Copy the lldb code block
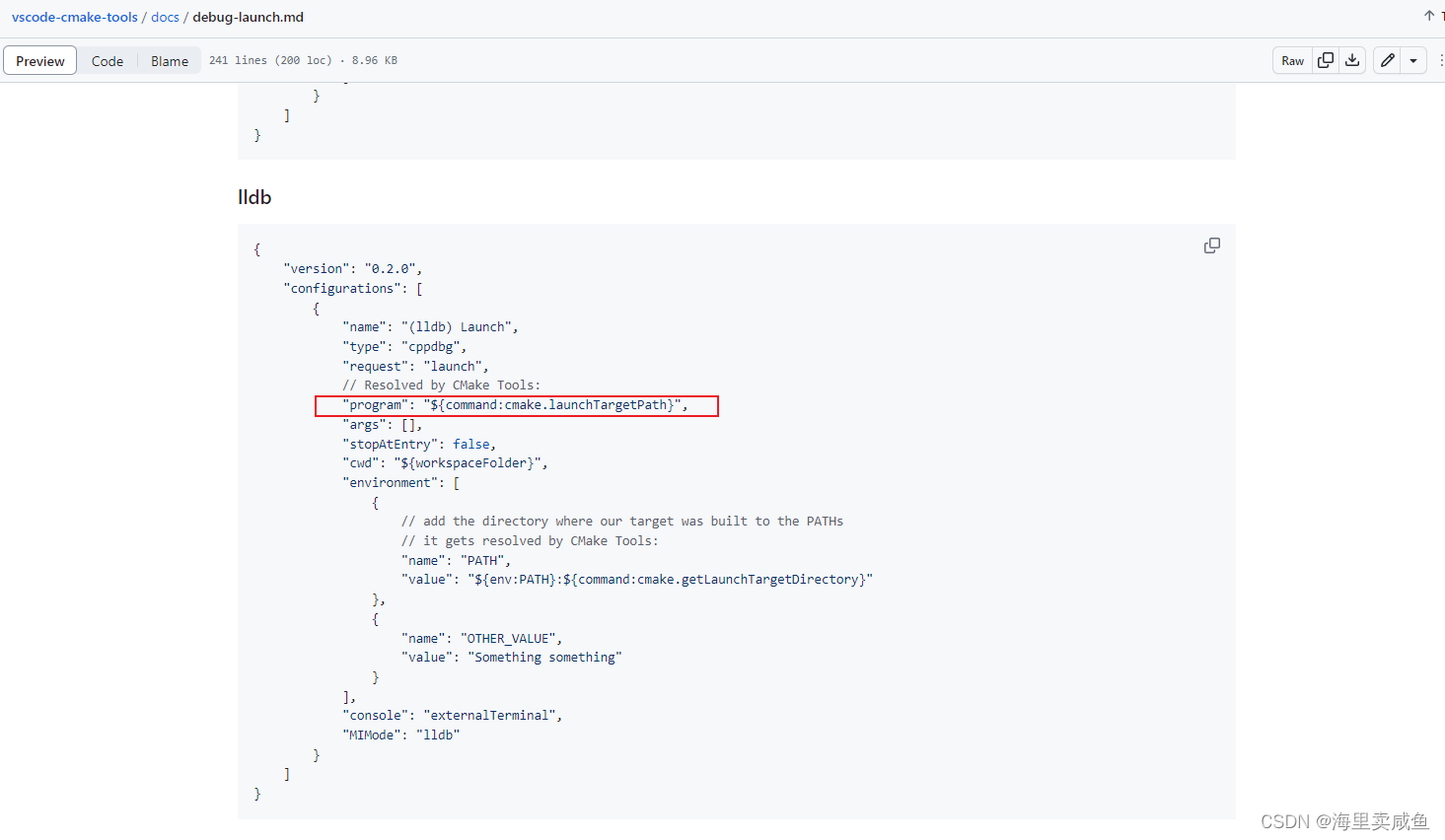Image resolution: width=1445 pixels, height=840 pixels. point(1211,245)
